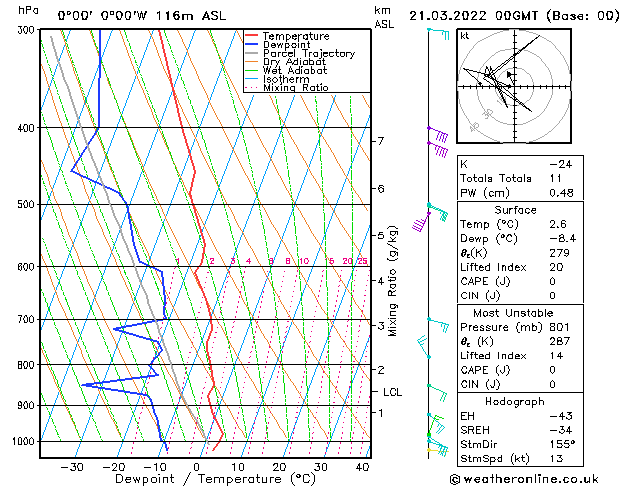Click the 700 hPa pressure label
Screen dimensions: 629x486
click(28, 320)
